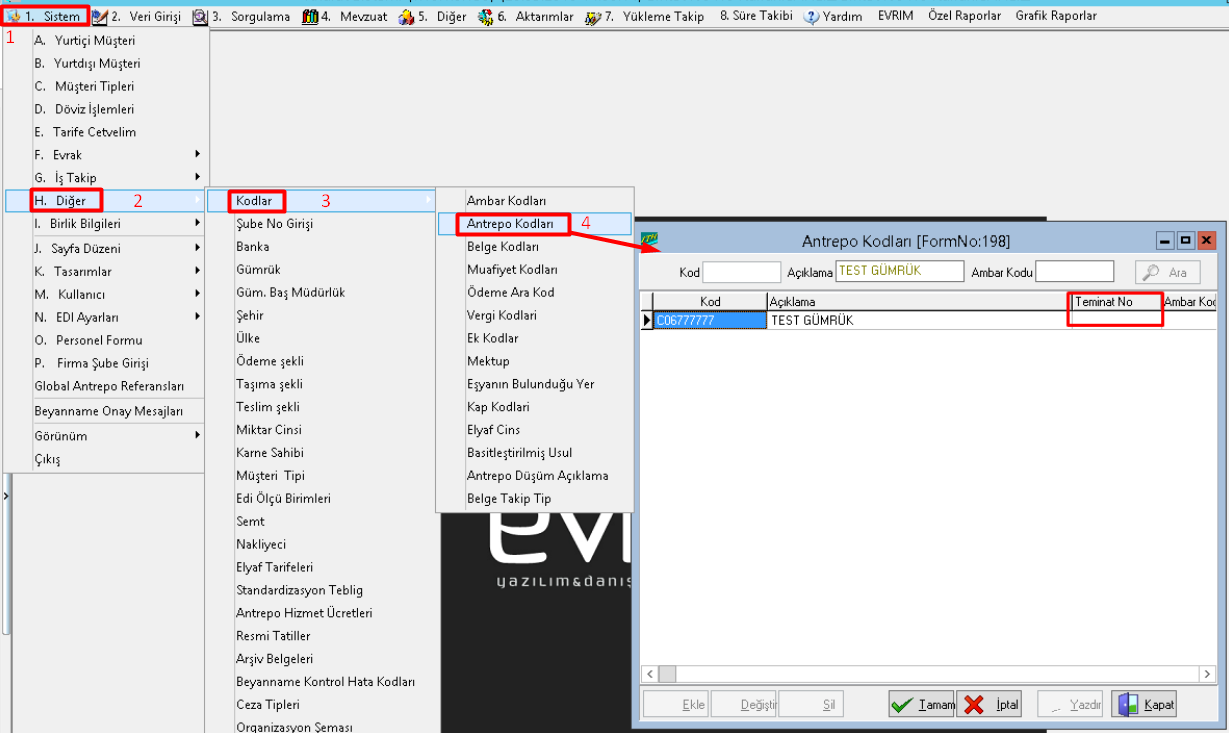1229x733 pixels.
Task: Open the 2. Veri Girişi menu
Action: [x=136, y=16]
